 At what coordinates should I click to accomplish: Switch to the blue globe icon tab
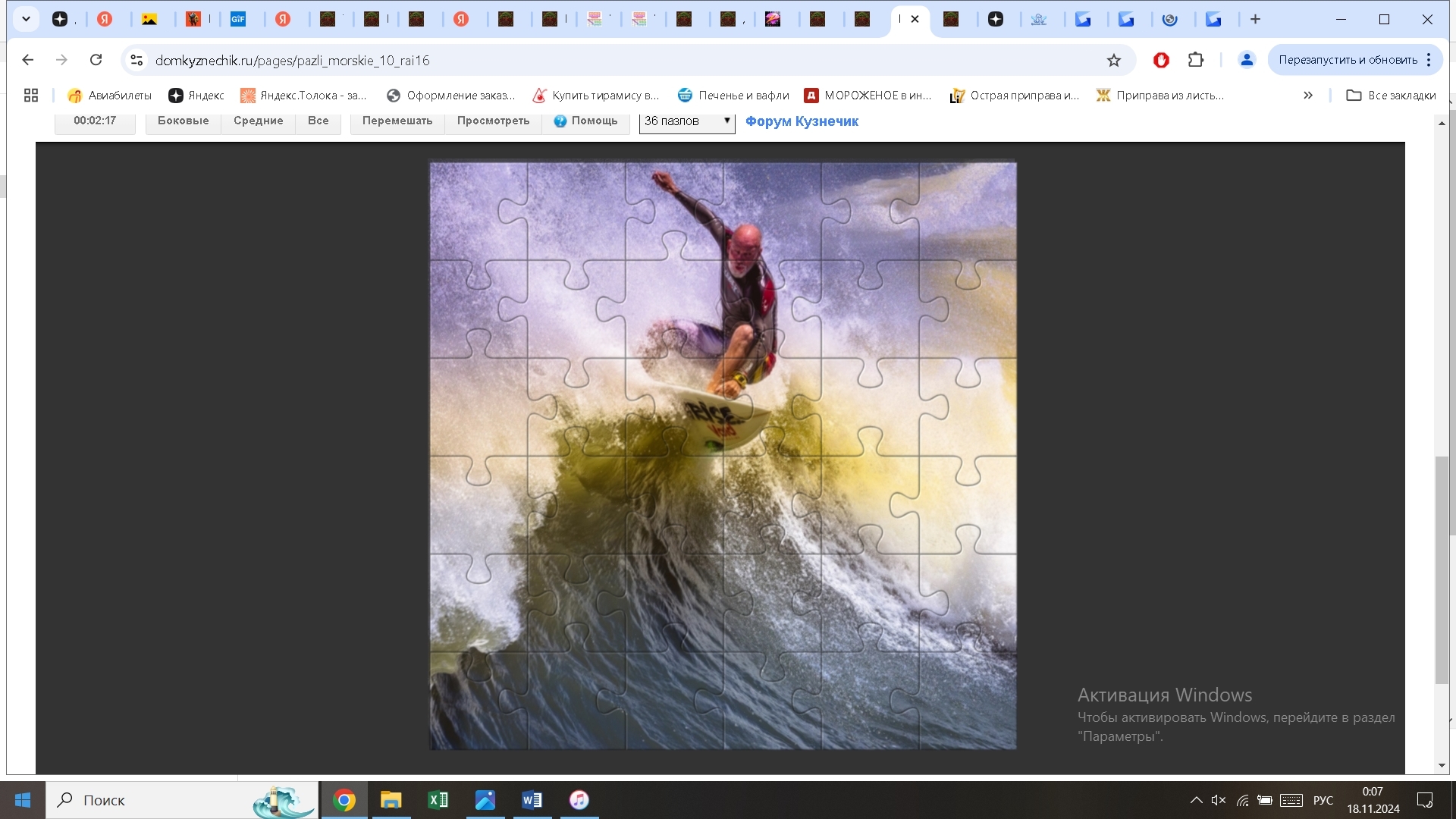pos(1170,19)
